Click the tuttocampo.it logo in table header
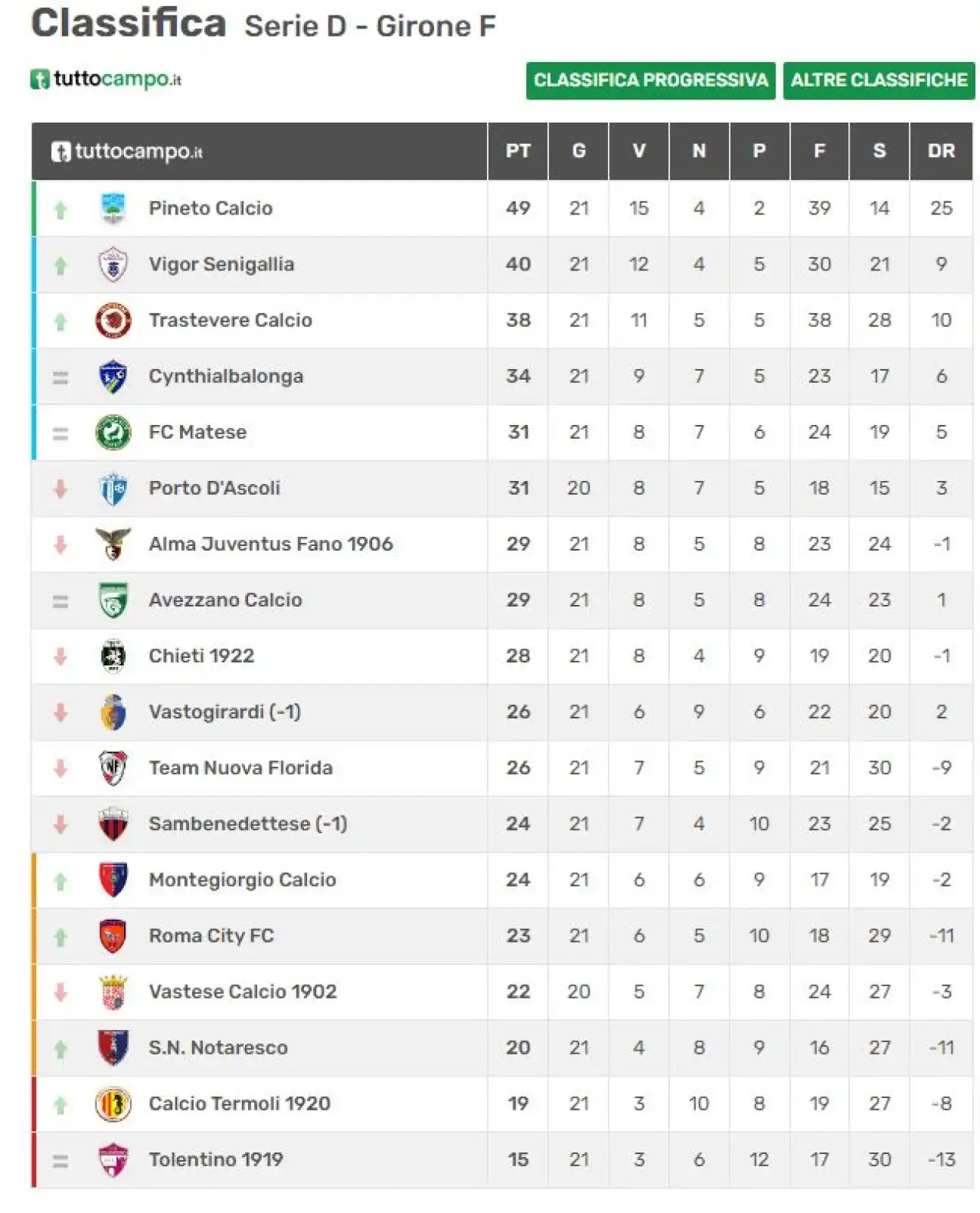The height and width of the screenshot is (1213, 980). (x=127, y=152)
